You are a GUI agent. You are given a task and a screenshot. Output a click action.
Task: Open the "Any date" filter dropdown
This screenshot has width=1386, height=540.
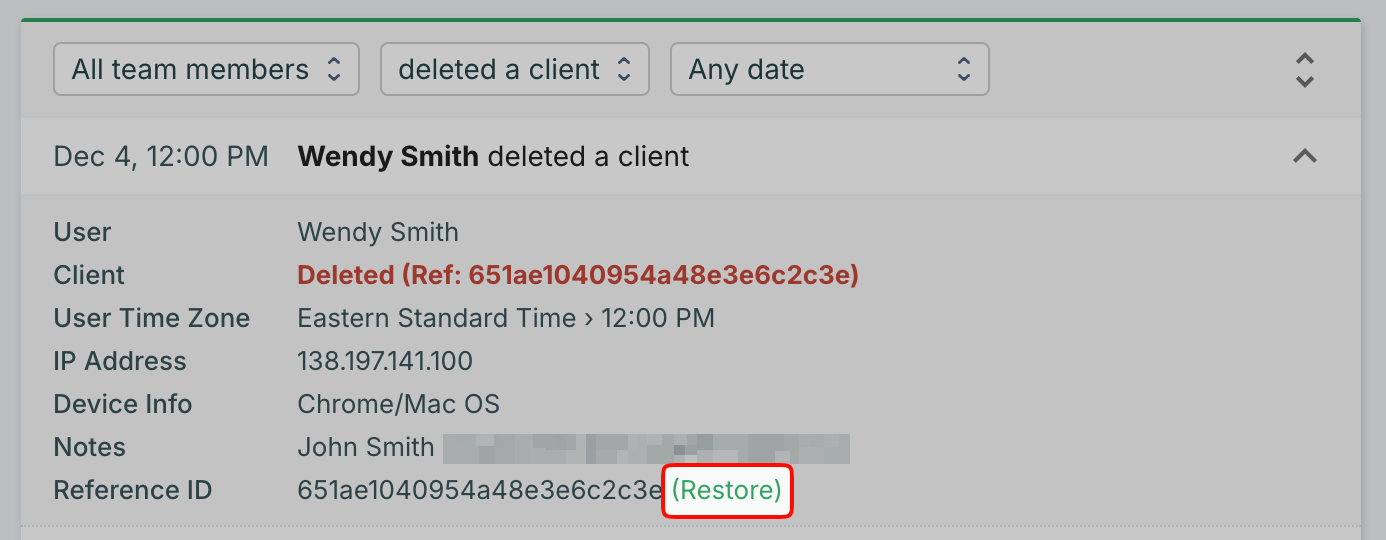(829, 69)
